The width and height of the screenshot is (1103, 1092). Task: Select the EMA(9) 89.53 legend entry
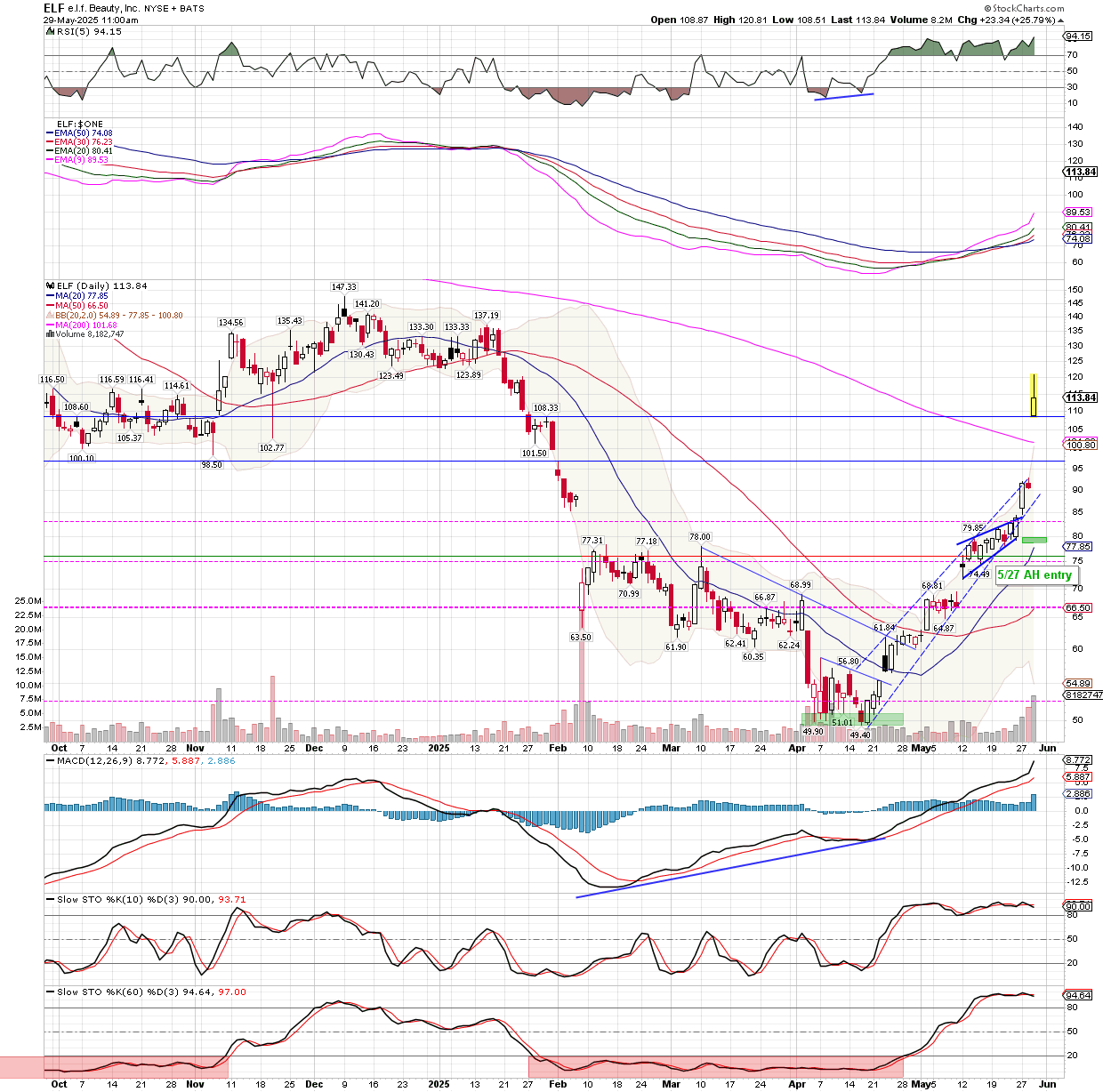coord(85,160)
